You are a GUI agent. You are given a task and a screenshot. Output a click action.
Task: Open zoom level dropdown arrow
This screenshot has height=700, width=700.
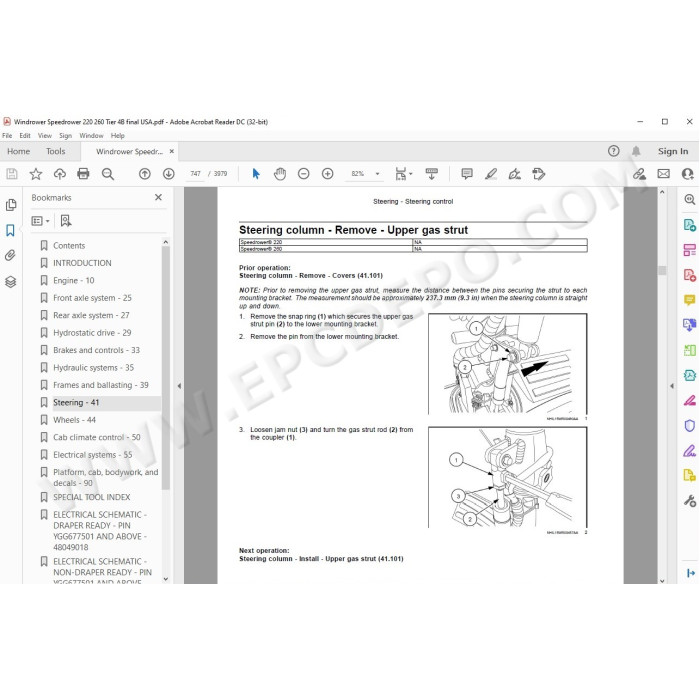tap(377, 174)
